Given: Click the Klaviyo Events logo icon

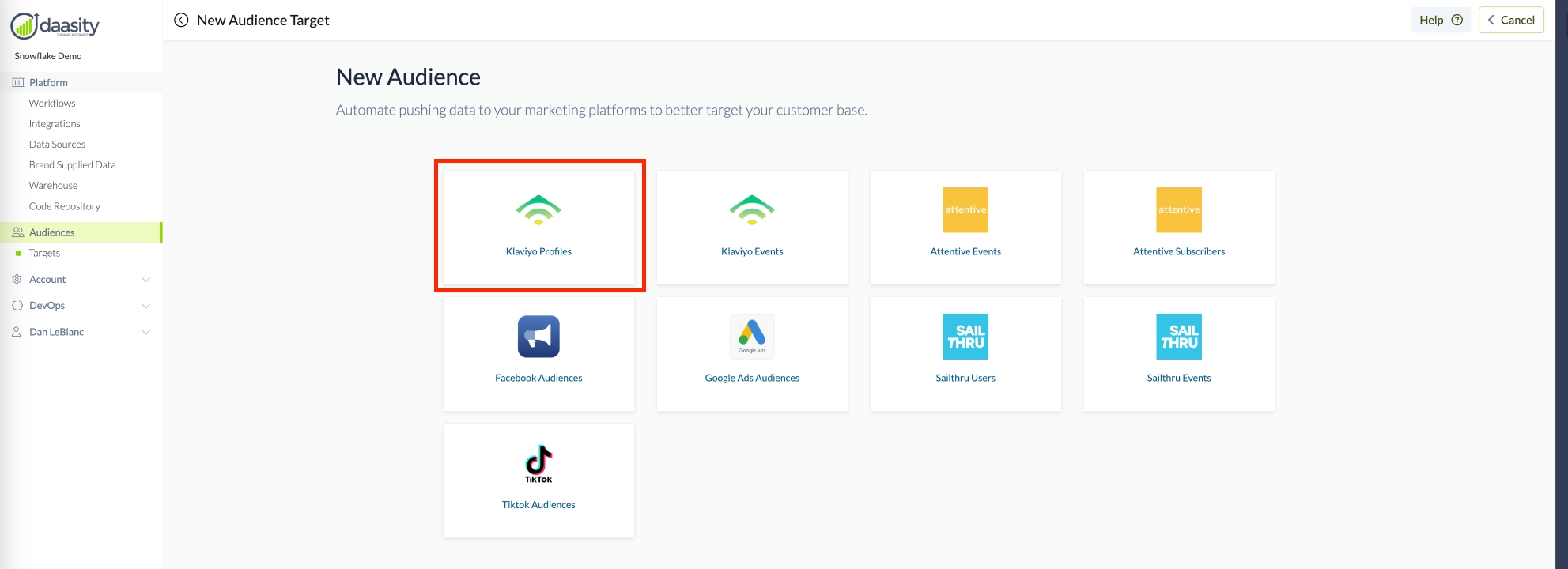Looking at the screenshot, I should [x=752, y=210].
